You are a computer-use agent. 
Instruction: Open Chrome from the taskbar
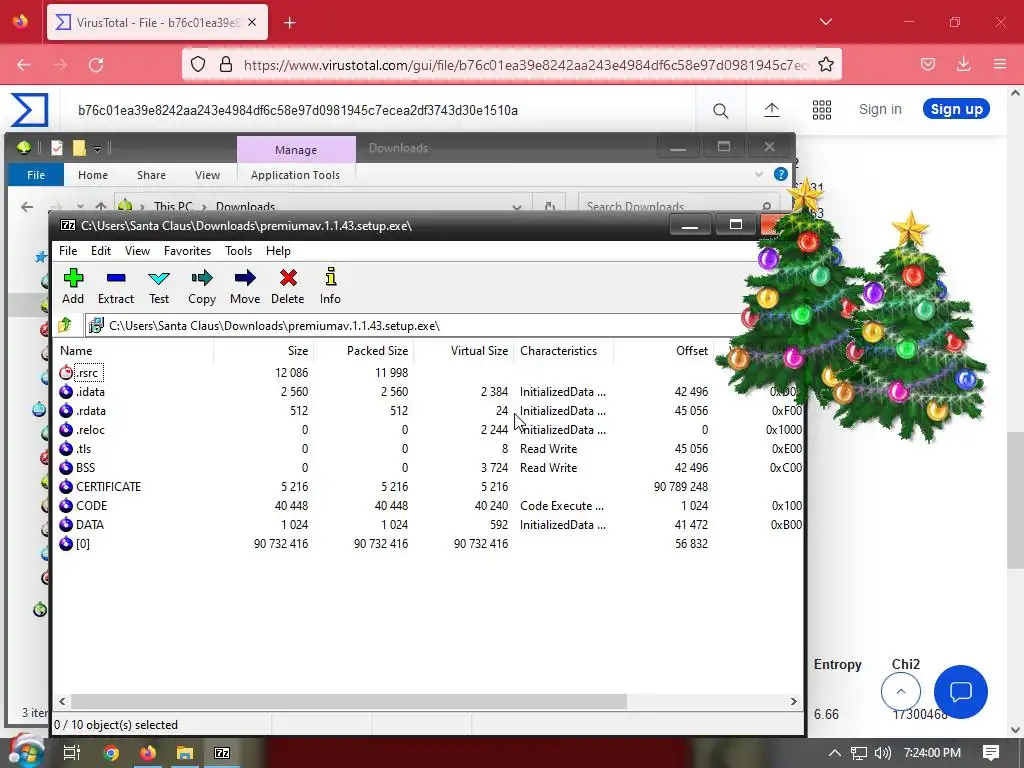coord(111,753)
